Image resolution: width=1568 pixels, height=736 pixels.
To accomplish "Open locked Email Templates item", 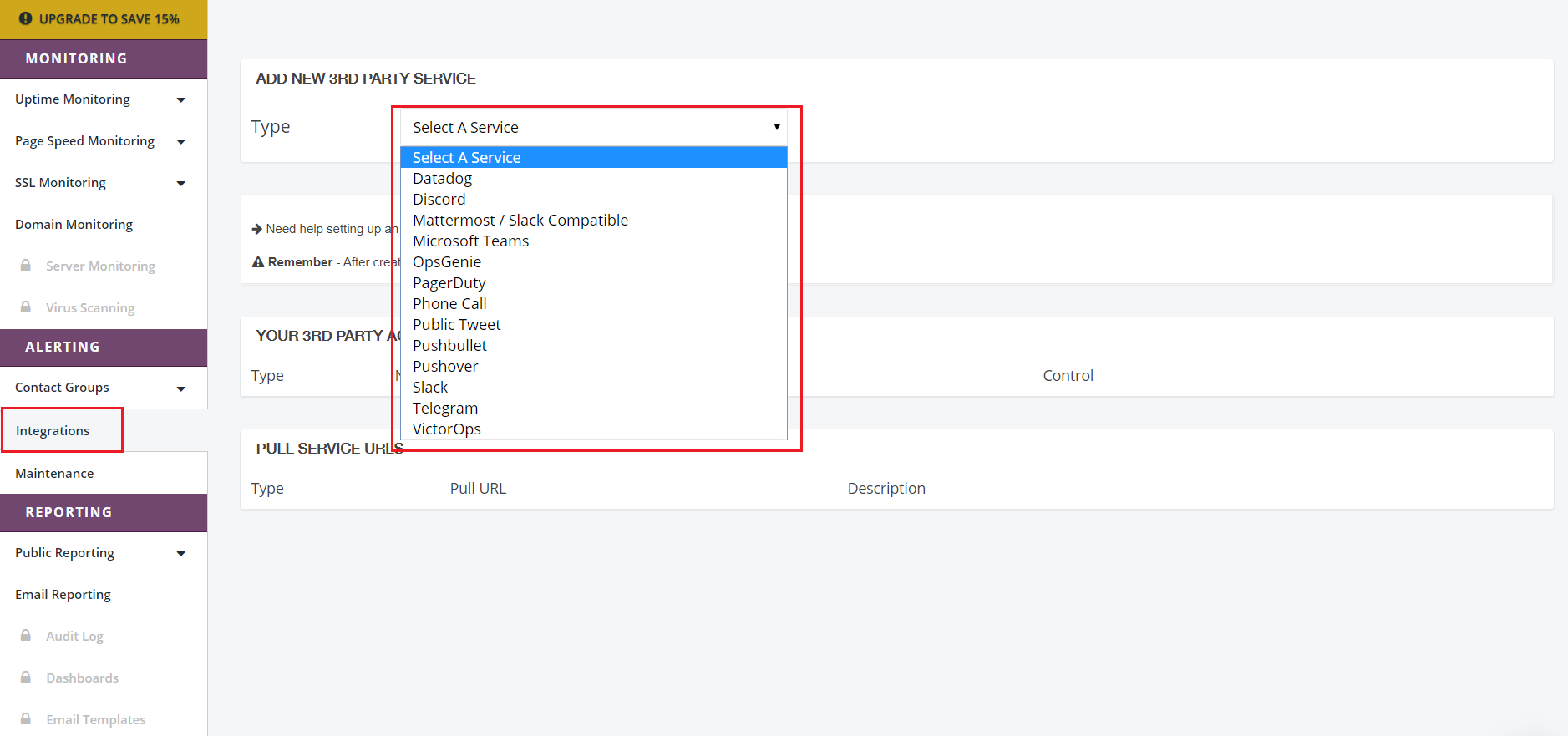I will [95, 720].
